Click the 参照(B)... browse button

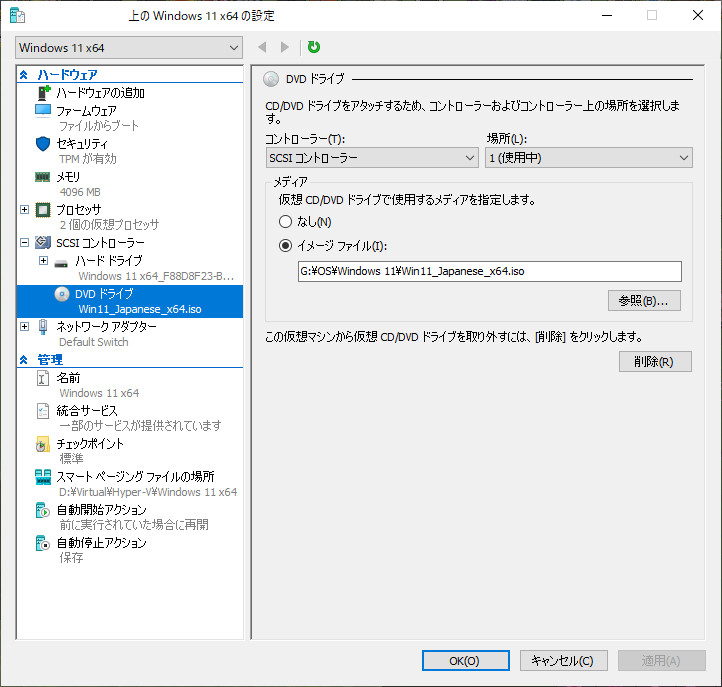[x=644, y=301]
